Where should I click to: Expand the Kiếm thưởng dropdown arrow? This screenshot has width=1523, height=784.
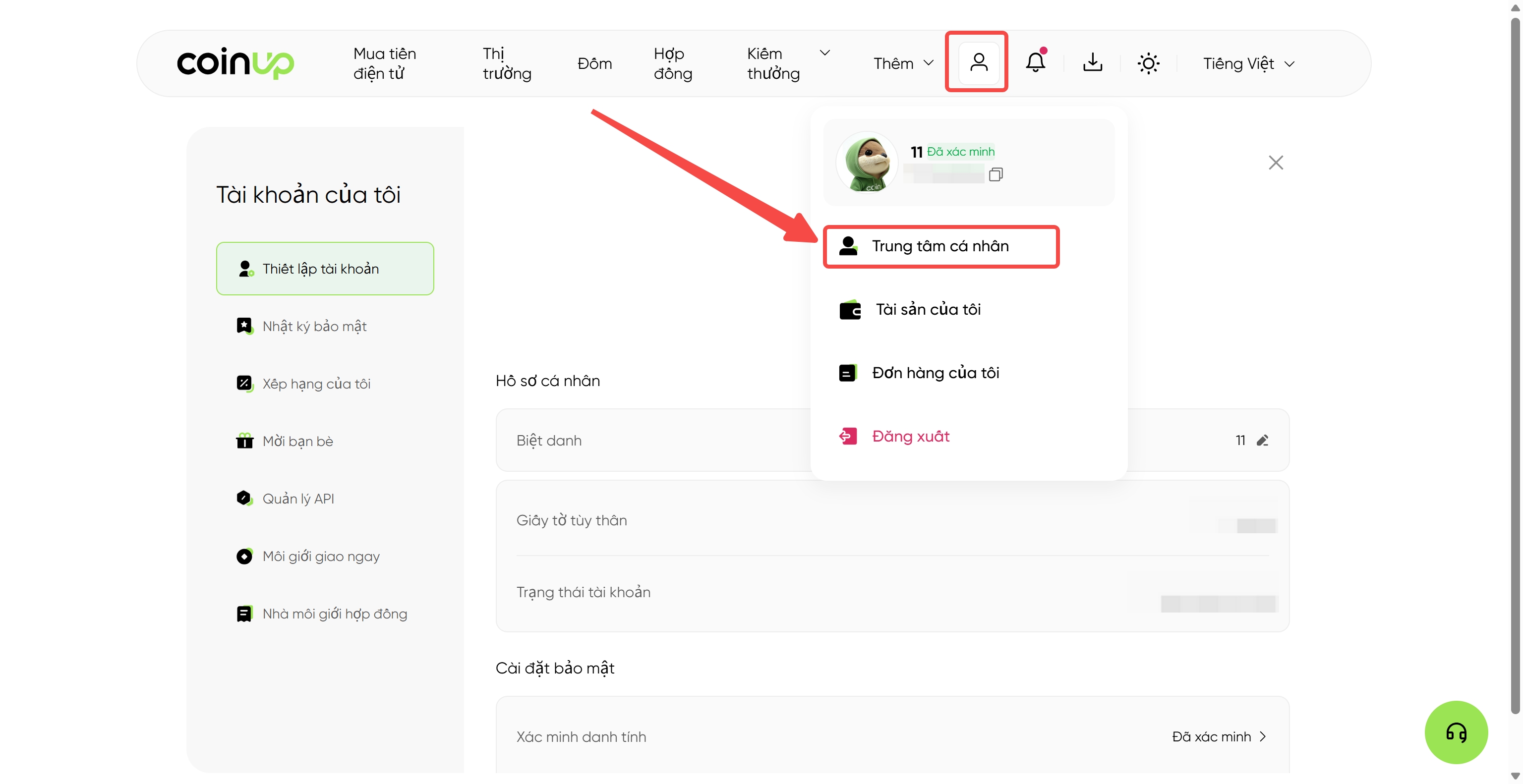tap(825, 53)
